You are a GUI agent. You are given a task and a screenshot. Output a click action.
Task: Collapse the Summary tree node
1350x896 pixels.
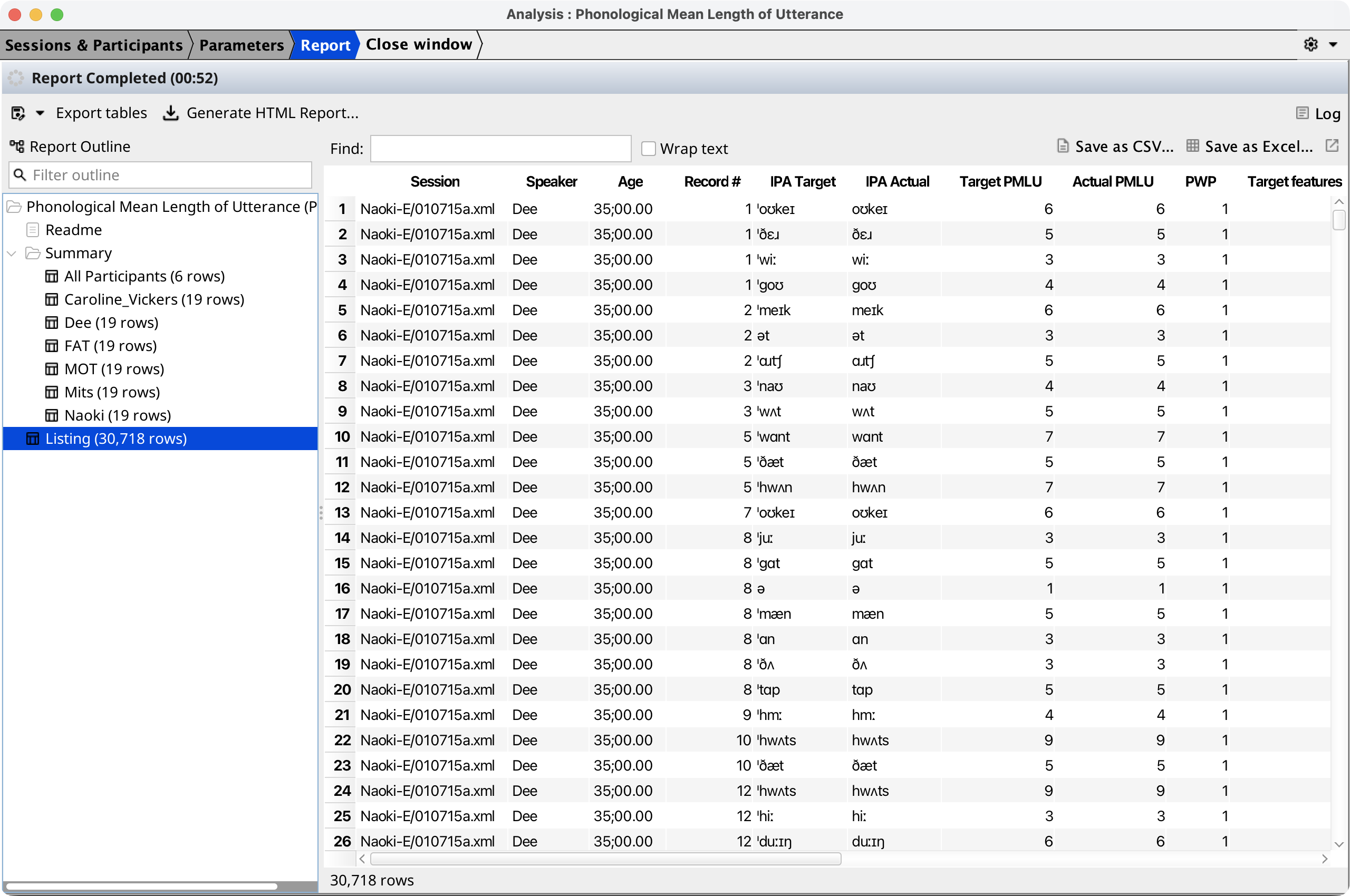tap(12, 253)
